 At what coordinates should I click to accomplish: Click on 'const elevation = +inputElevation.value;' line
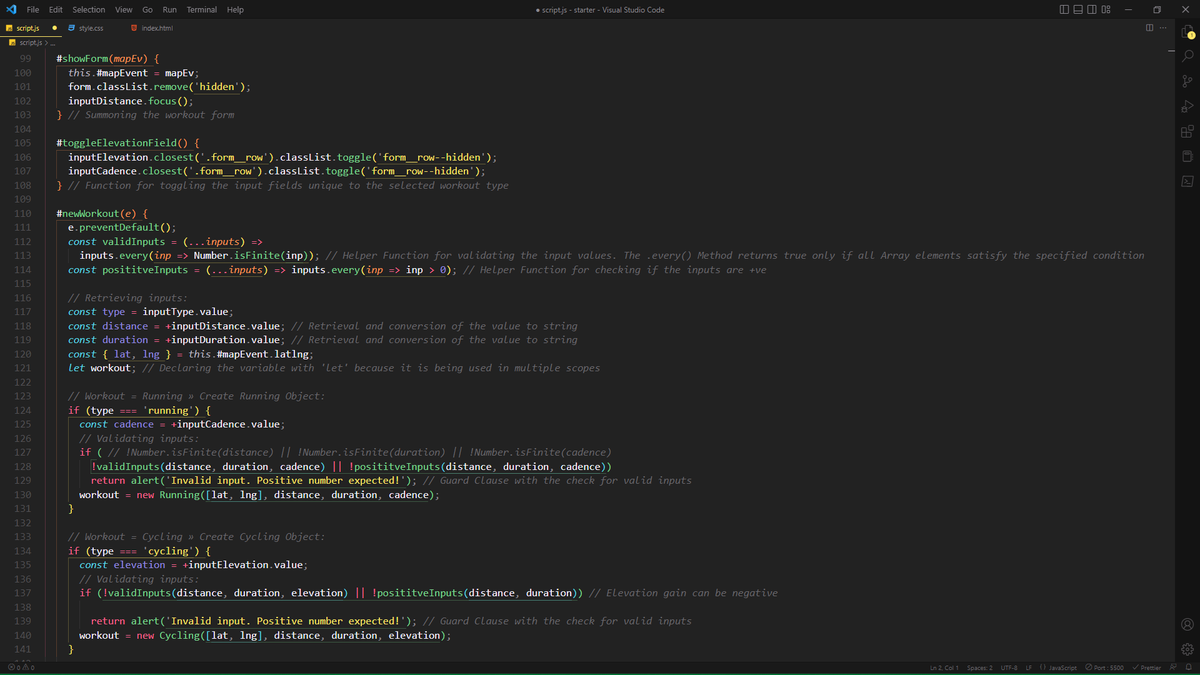pyautogui.click(x=194, y=565)
